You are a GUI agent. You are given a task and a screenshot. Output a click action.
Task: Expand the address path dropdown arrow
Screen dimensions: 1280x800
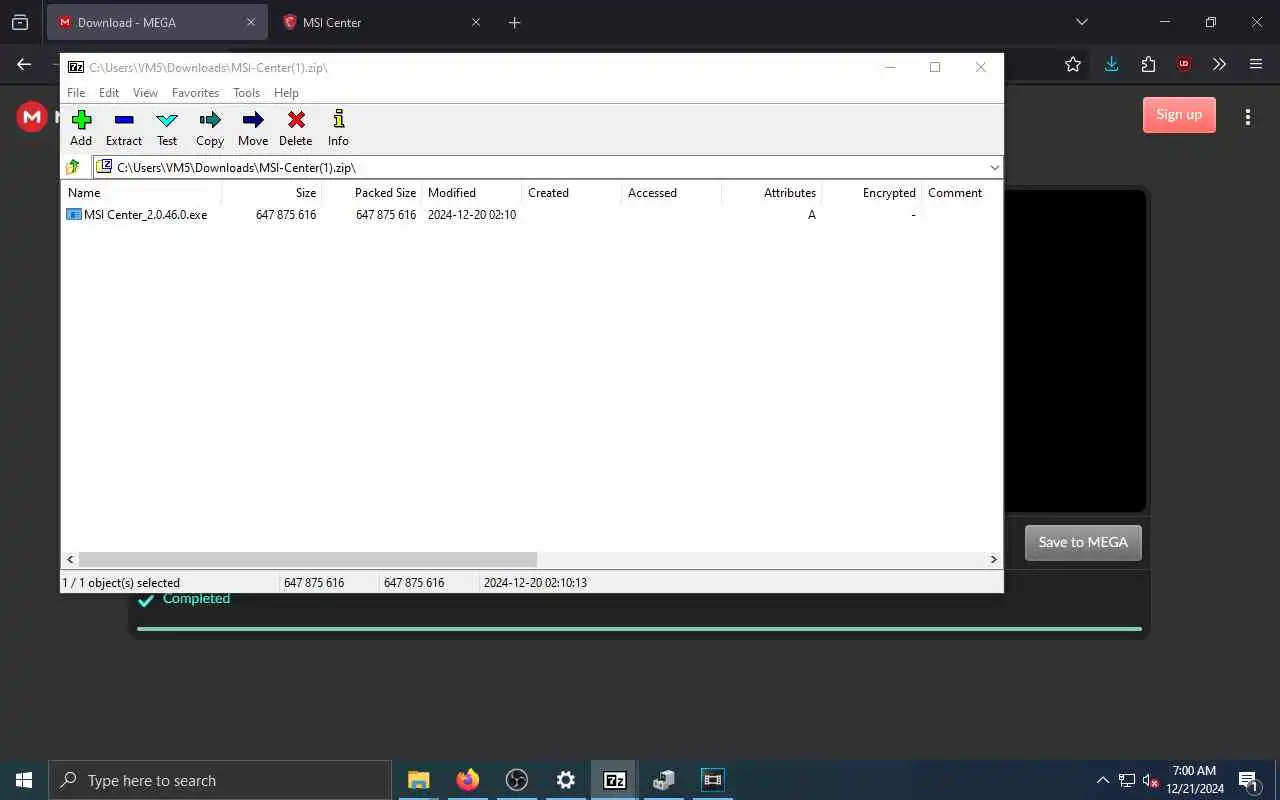pyautogui.click(x=994, y=167)
